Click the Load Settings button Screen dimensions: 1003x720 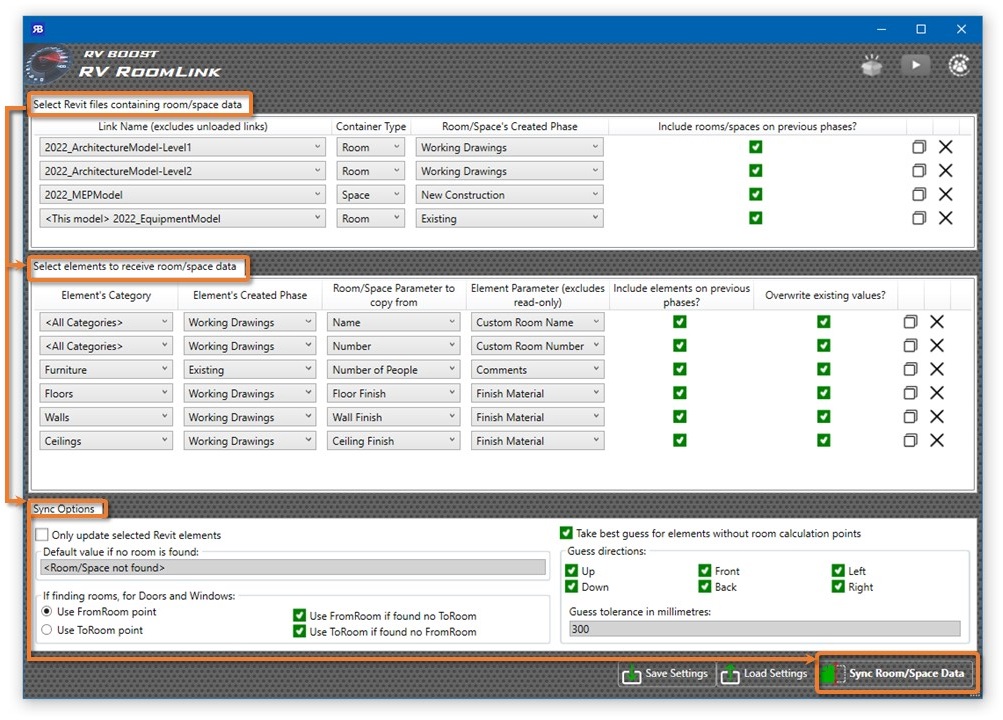tap(764, 673)
